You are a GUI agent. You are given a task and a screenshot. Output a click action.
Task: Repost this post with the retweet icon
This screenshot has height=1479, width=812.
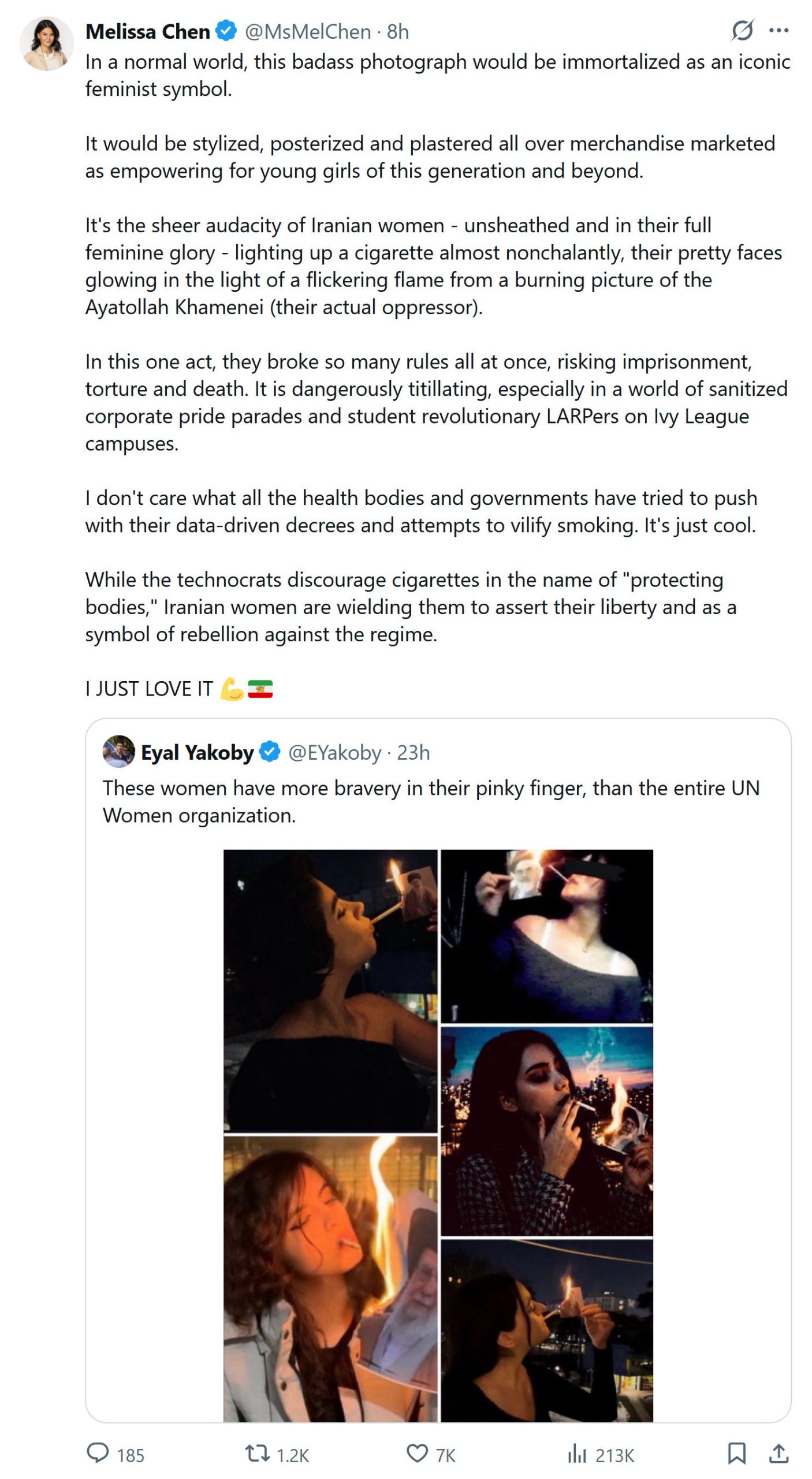coord(257,1453)
